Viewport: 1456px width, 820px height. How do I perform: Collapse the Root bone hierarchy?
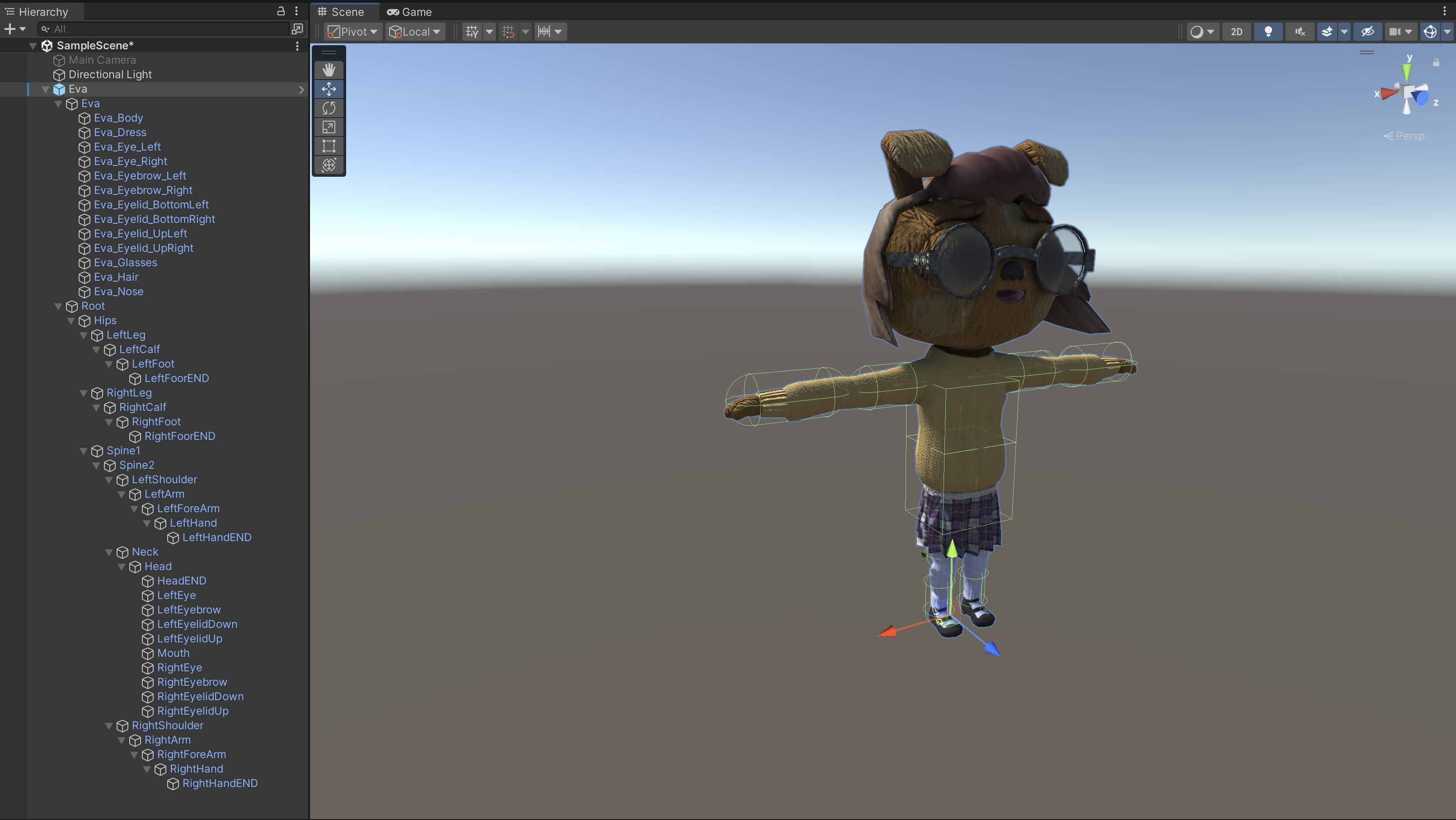(58, 306)
